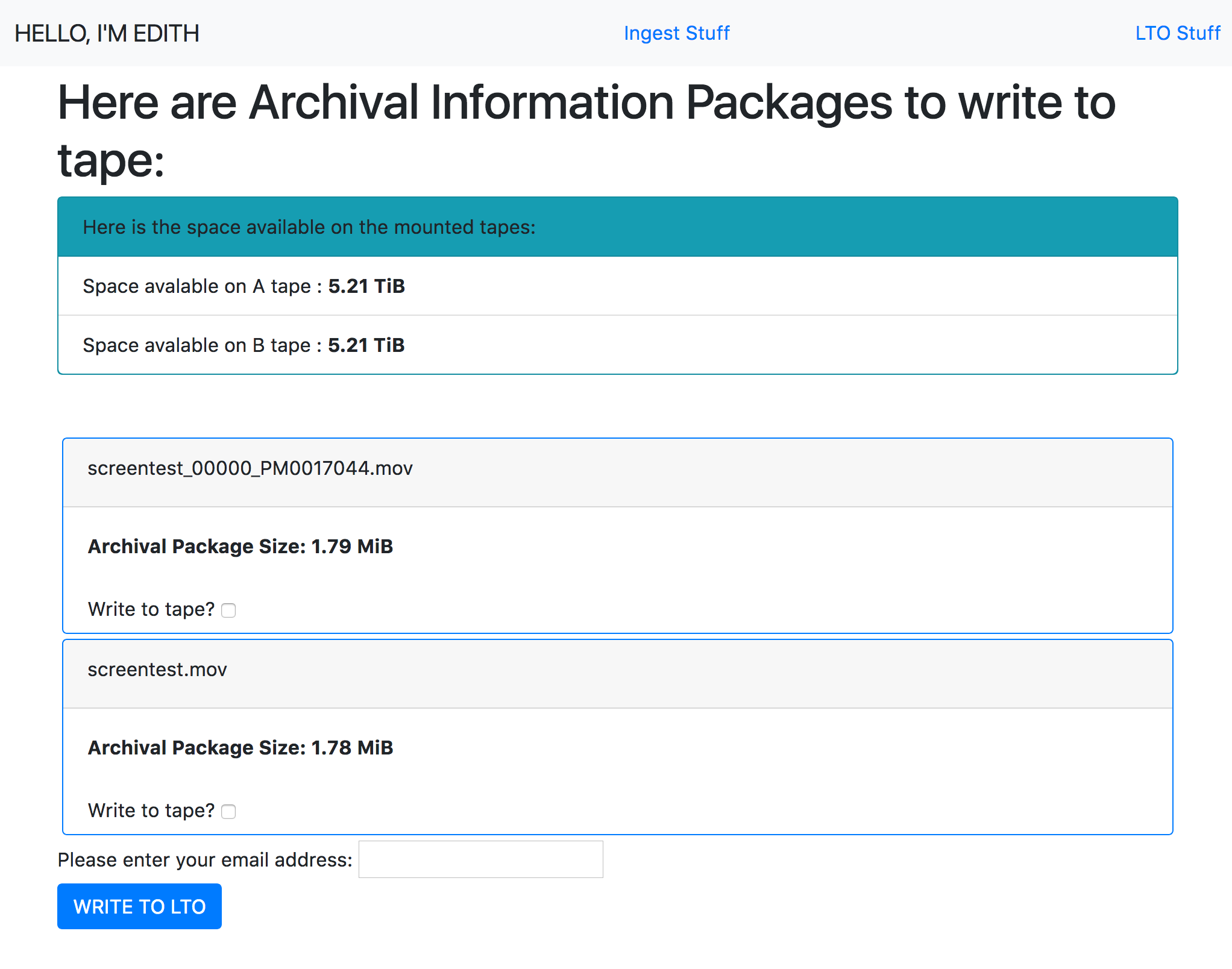Click the 1.79 MiB Archival Package Size text
Screen dimensions: 1232x969
(240, 546)
